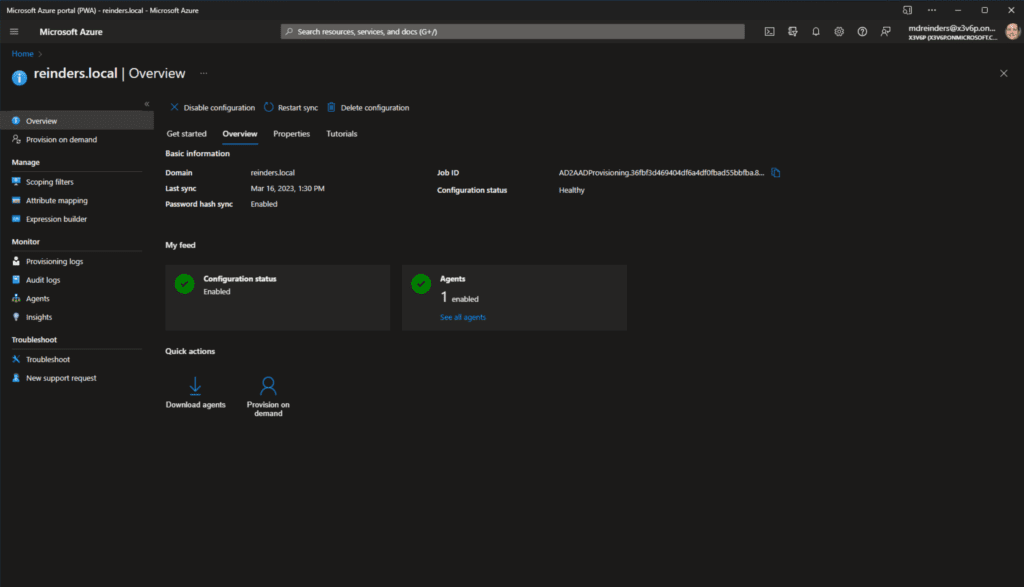The height and width of the screenshot is (587, 1024).
Task: Switch to the Properties tab
Action: 291,134
